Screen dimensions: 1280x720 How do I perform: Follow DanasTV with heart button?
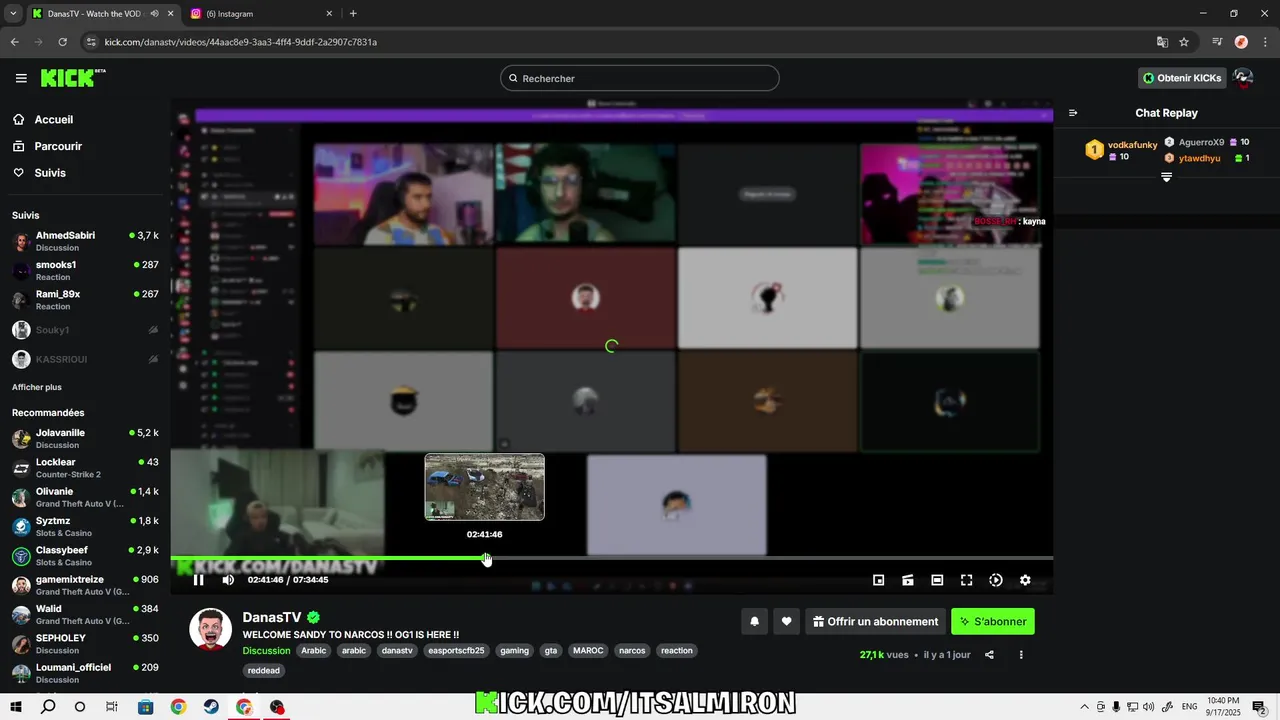[786, 621]
